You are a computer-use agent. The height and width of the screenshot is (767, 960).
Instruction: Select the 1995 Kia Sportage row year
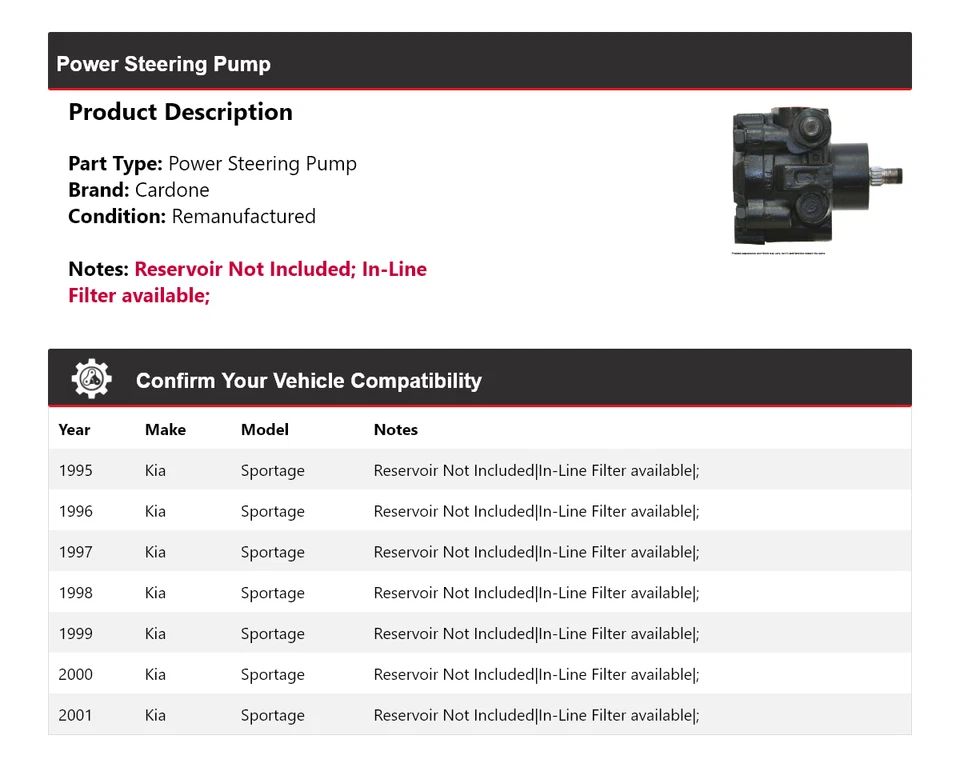tap(75, 471)
